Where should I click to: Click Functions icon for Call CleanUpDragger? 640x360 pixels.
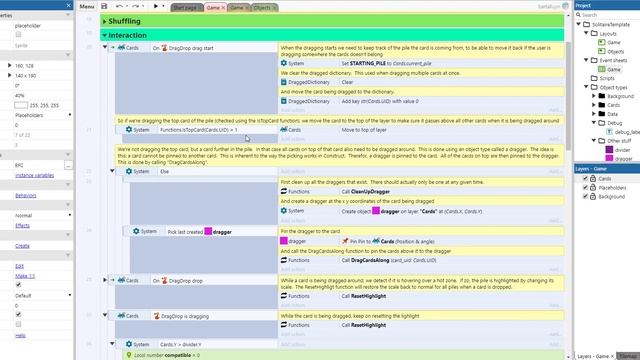284,191
